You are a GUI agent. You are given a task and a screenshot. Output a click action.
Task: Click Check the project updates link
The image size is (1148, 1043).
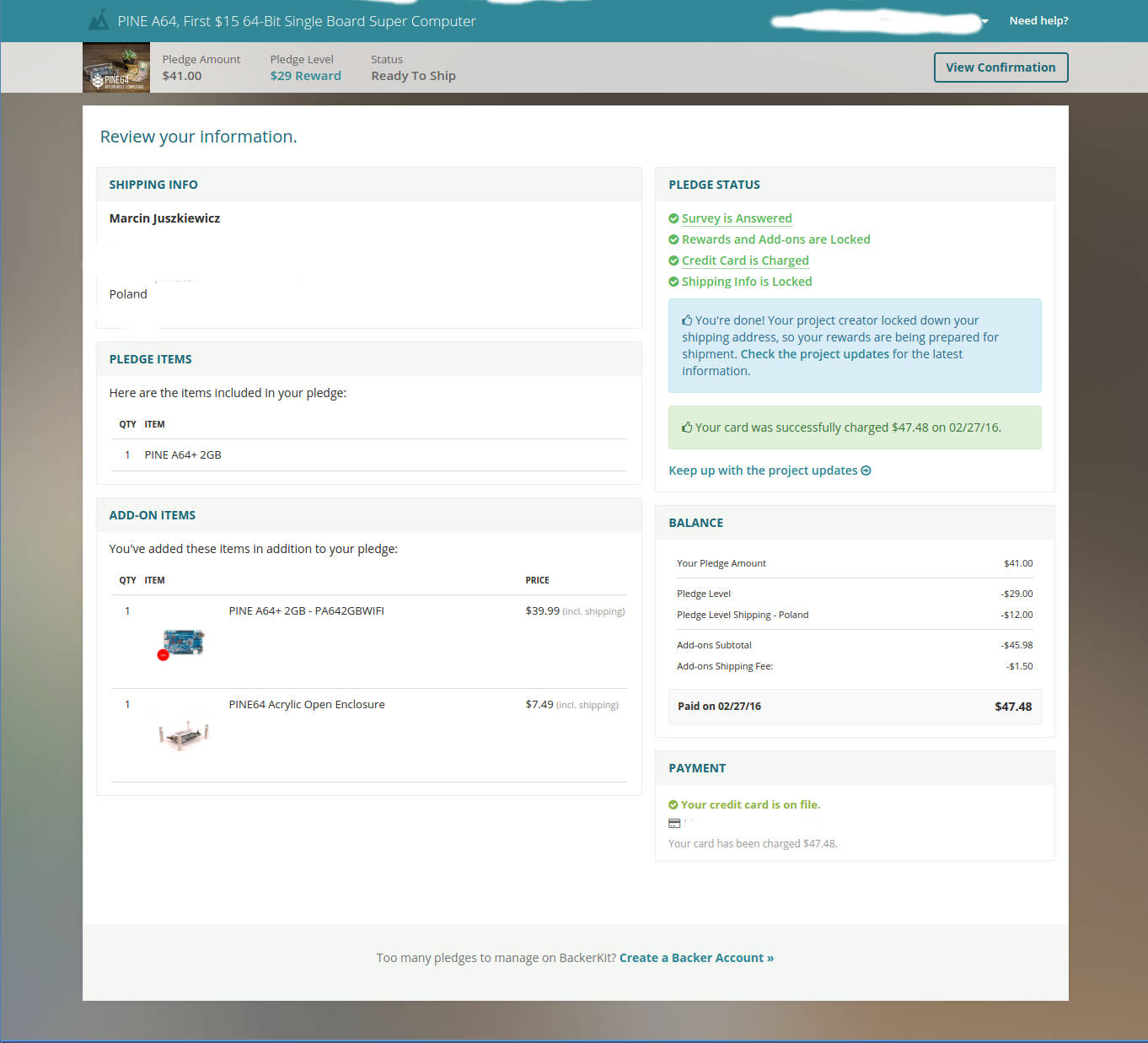point(814,354)
